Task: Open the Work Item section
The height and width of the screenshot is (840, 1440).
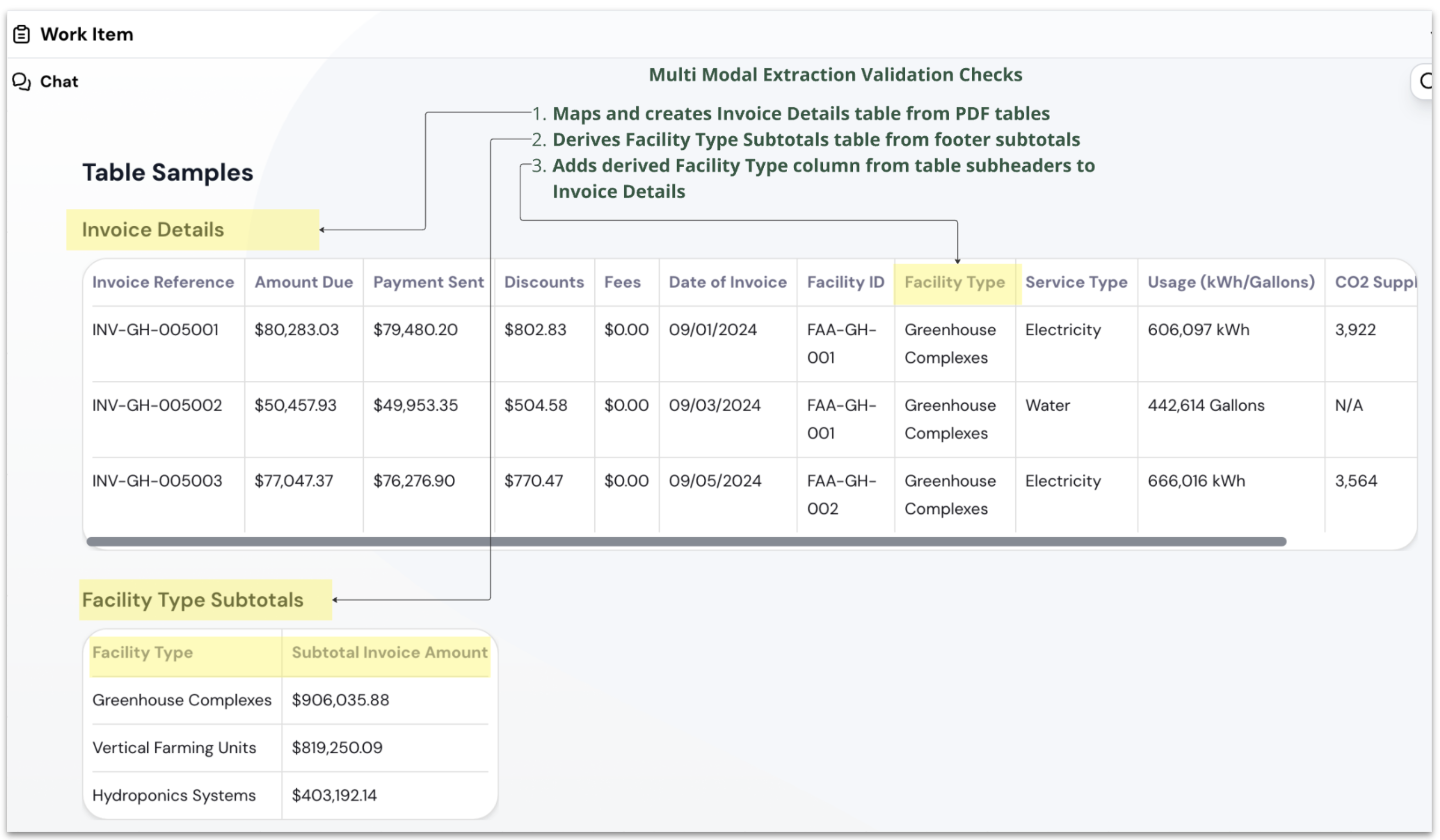Action: [x=86, y=34]
